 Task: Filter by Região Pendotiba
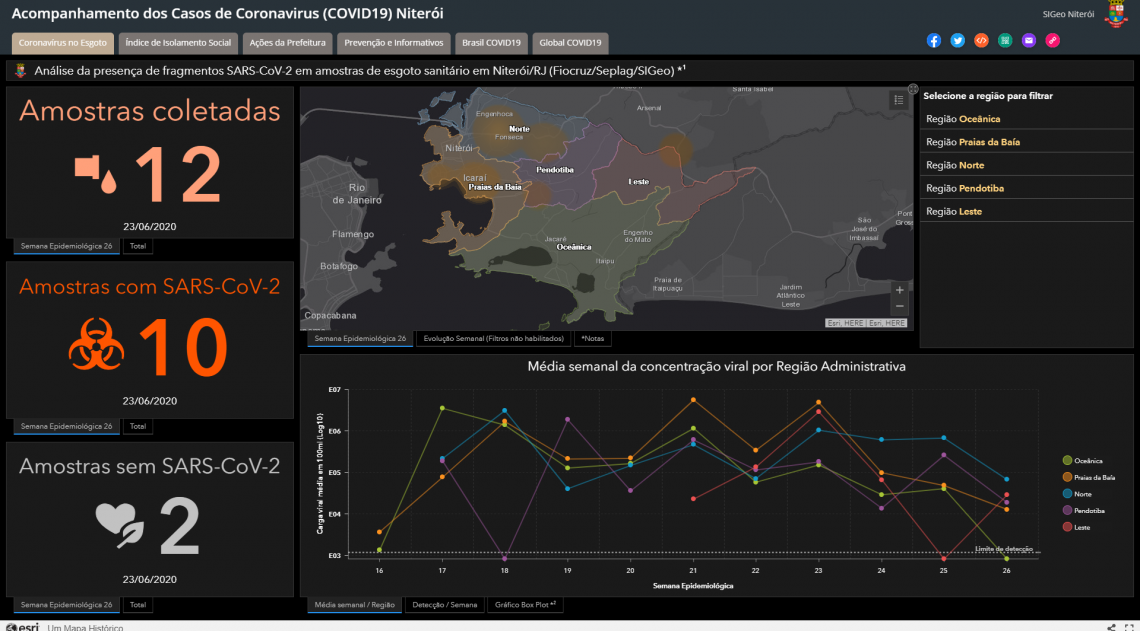coord(965,188)
